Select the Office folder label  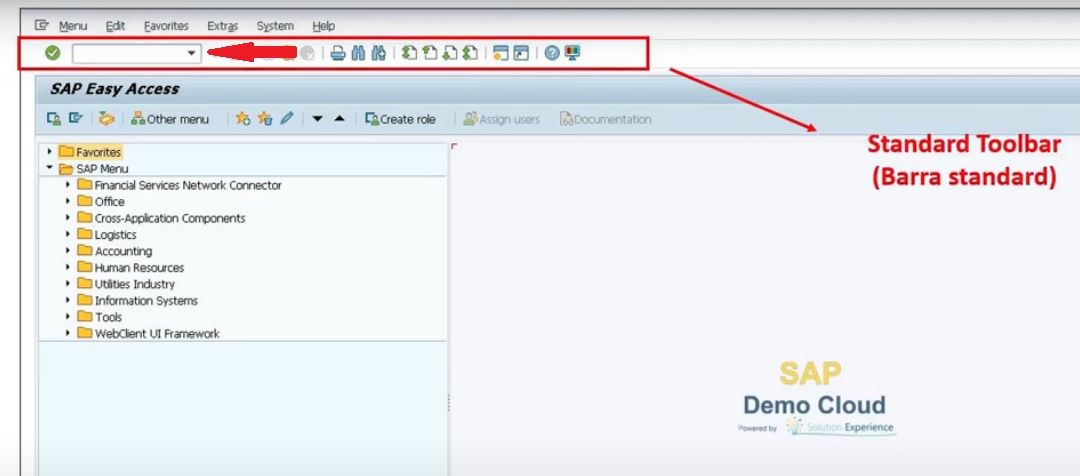(110, 201)
